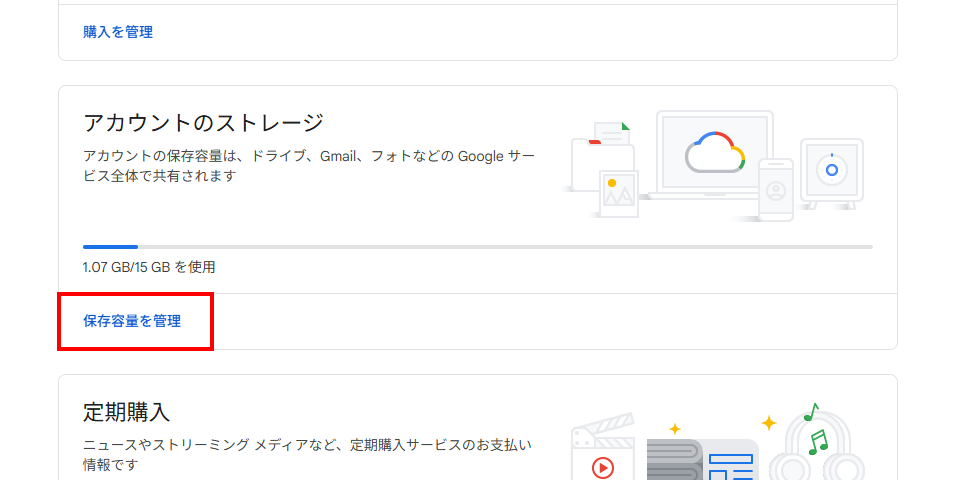Click the cloud storage devices illustration
Screen dimensions: 970x480
[713, 166]
